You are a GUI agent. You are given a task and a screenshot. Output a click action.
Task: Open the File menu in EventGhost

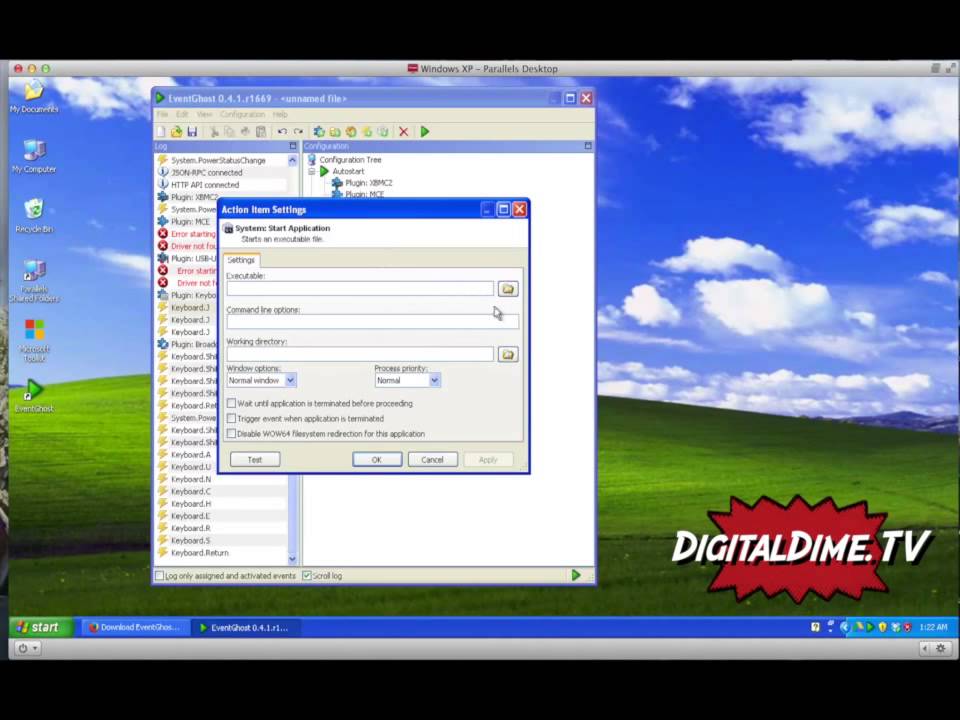(x=162, y=114)
